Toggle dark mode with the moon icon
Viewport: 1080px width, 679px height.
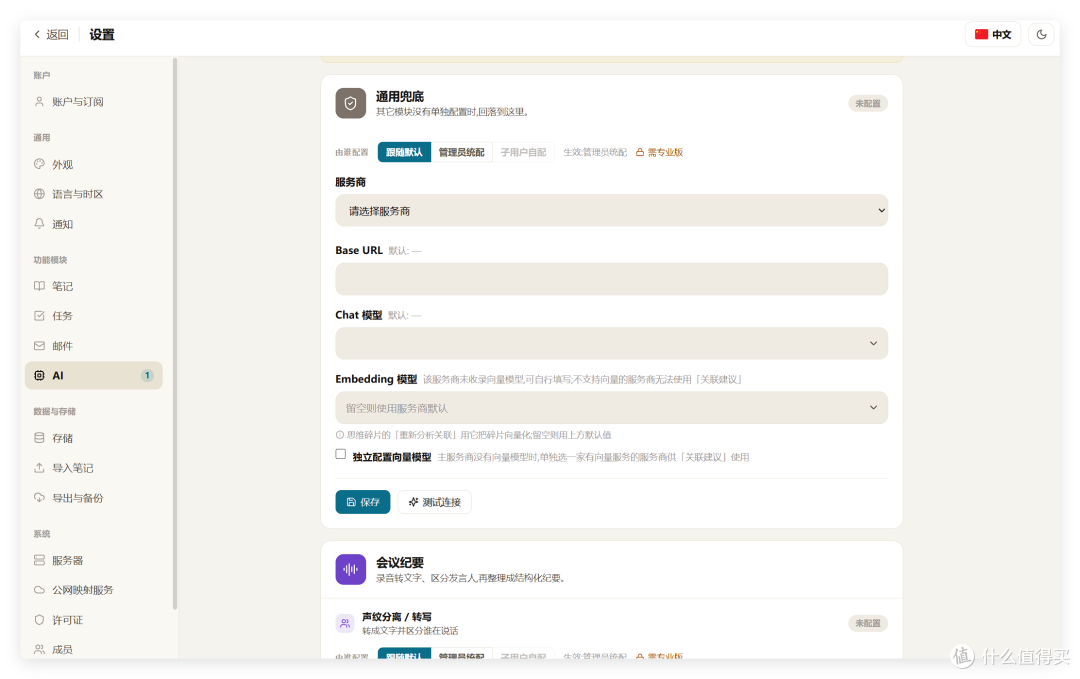point(1041,34)
